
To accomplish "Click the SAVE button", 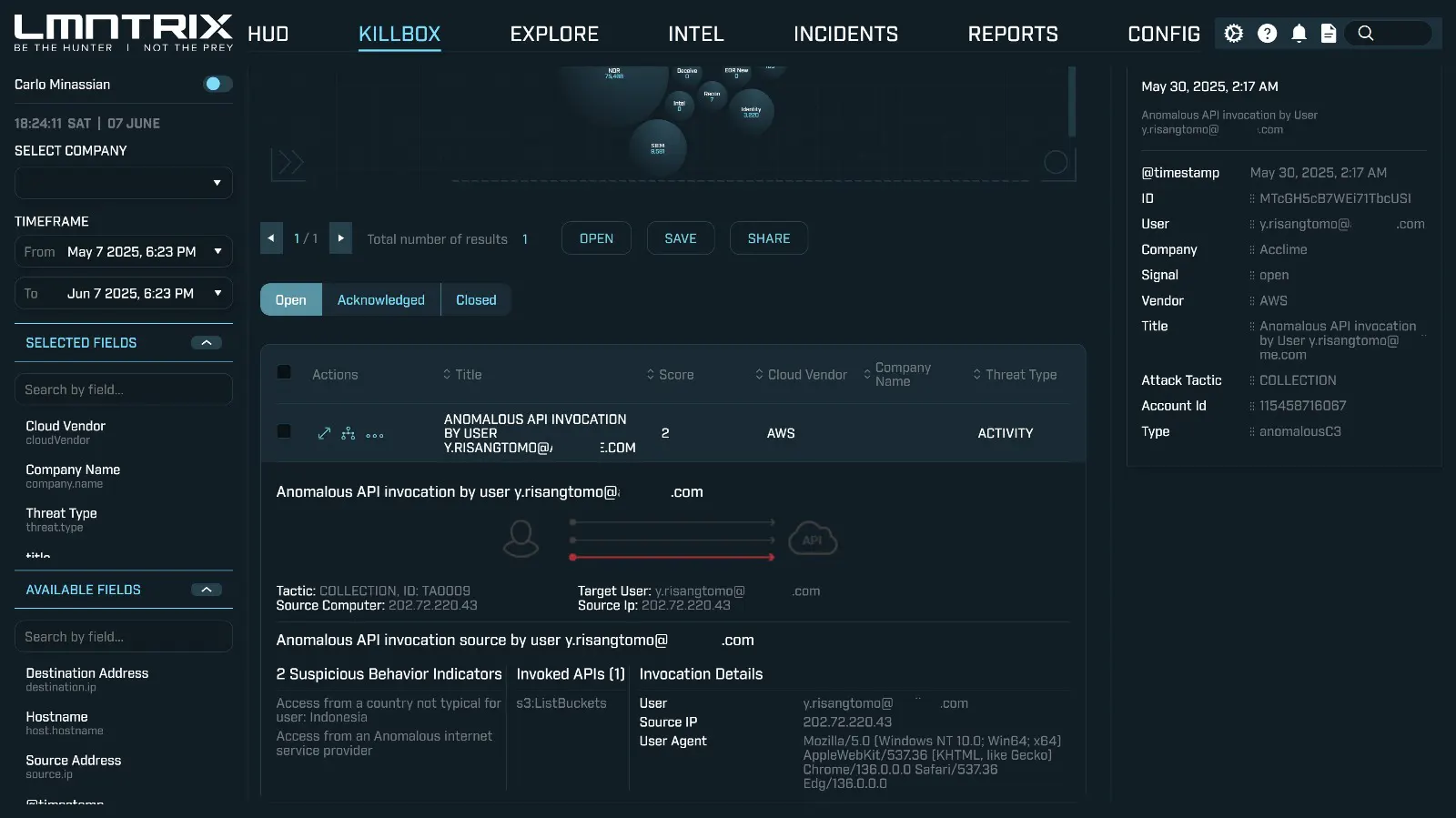I will click(x=681, y=238).
